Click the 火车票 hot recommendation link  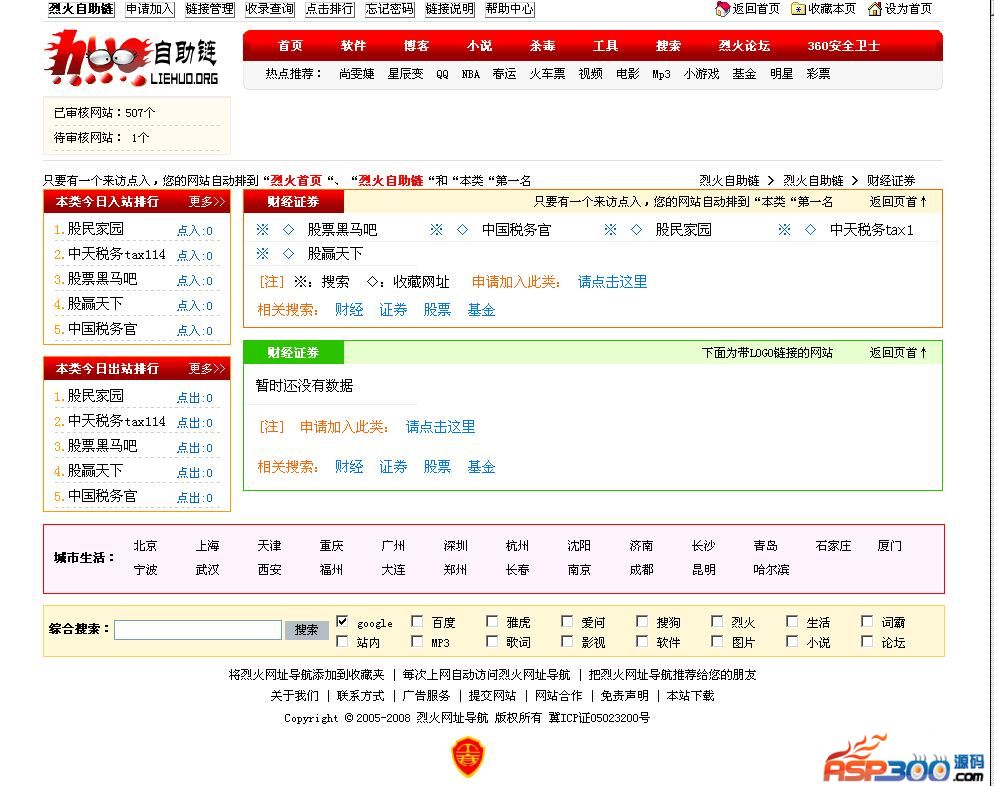pyautogui.click(x=547, y=74)
